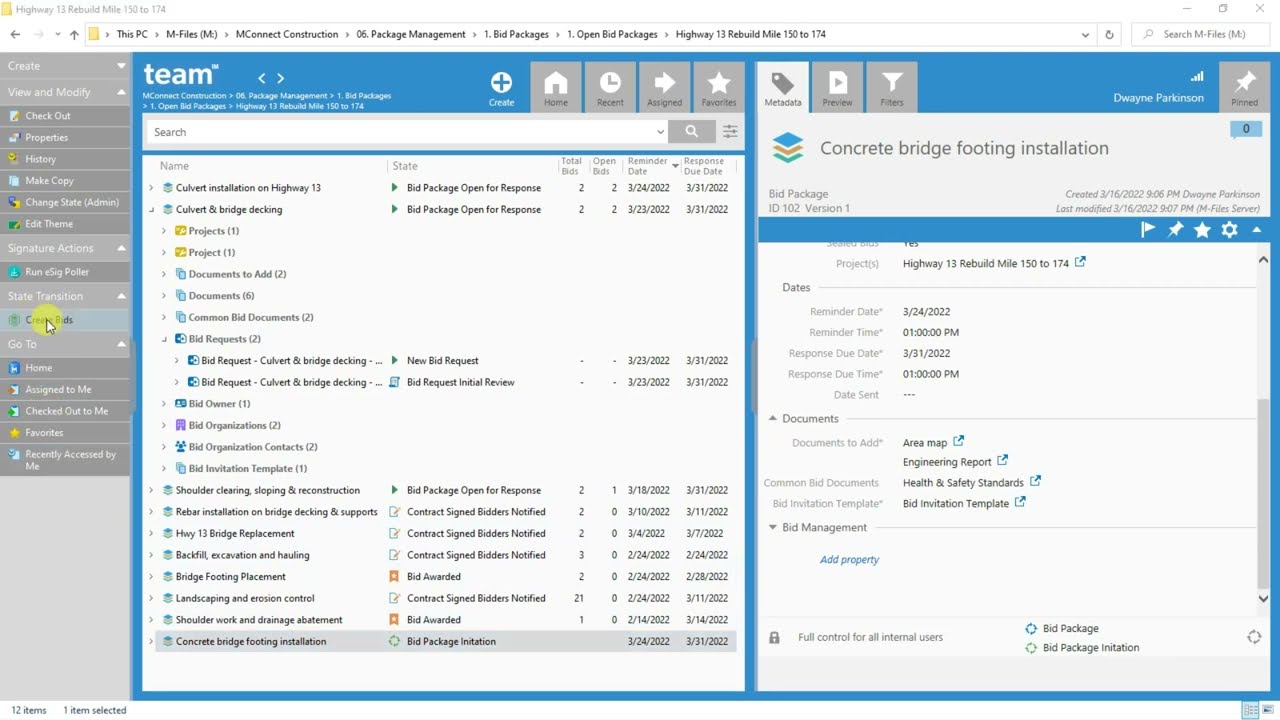The image size is (1280, 720).
Task: Open the Home view icon
Action: [556, 84]
